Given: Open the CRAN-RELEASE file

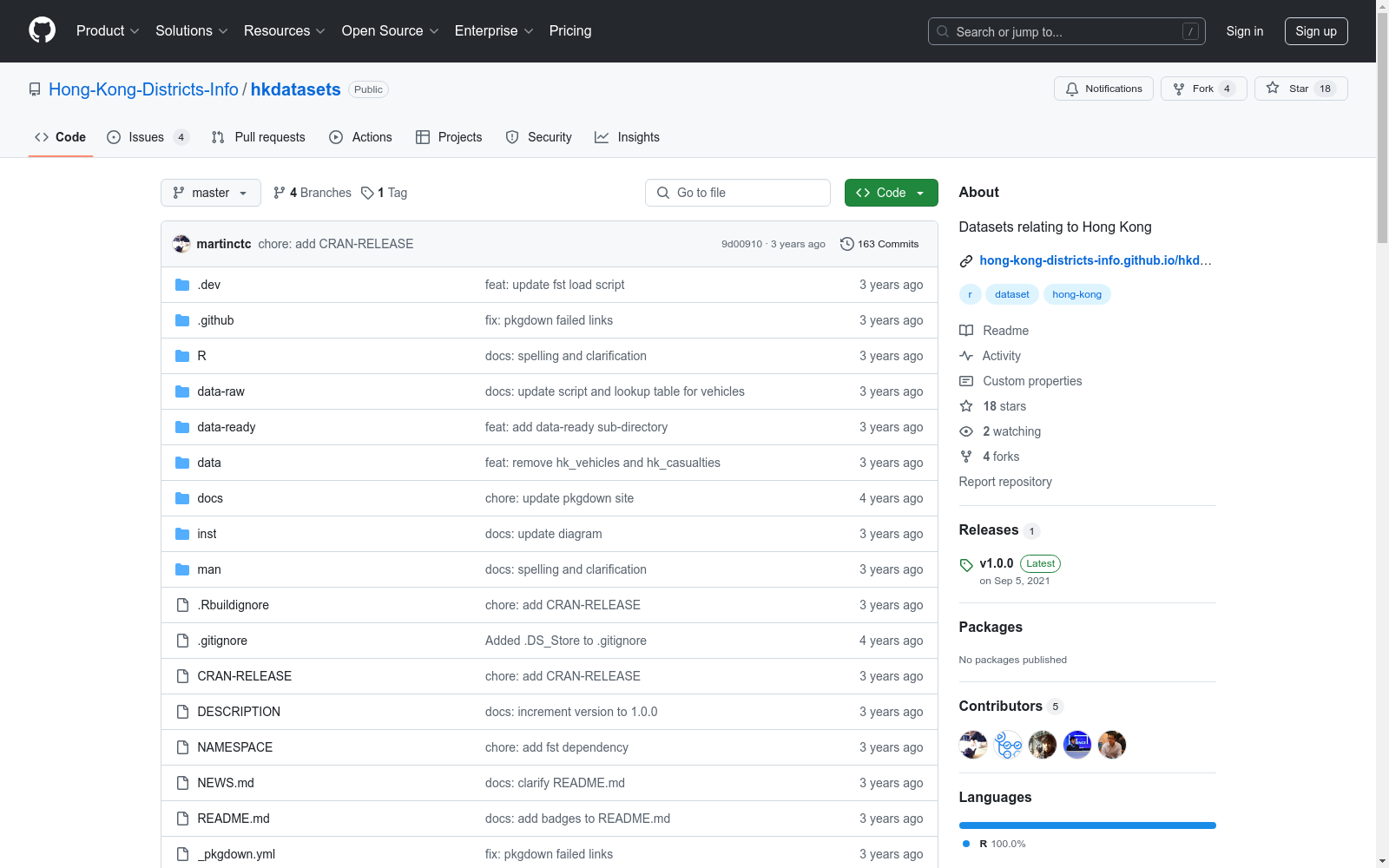Looking at the screenshot, I should click(x=244, y=676).
